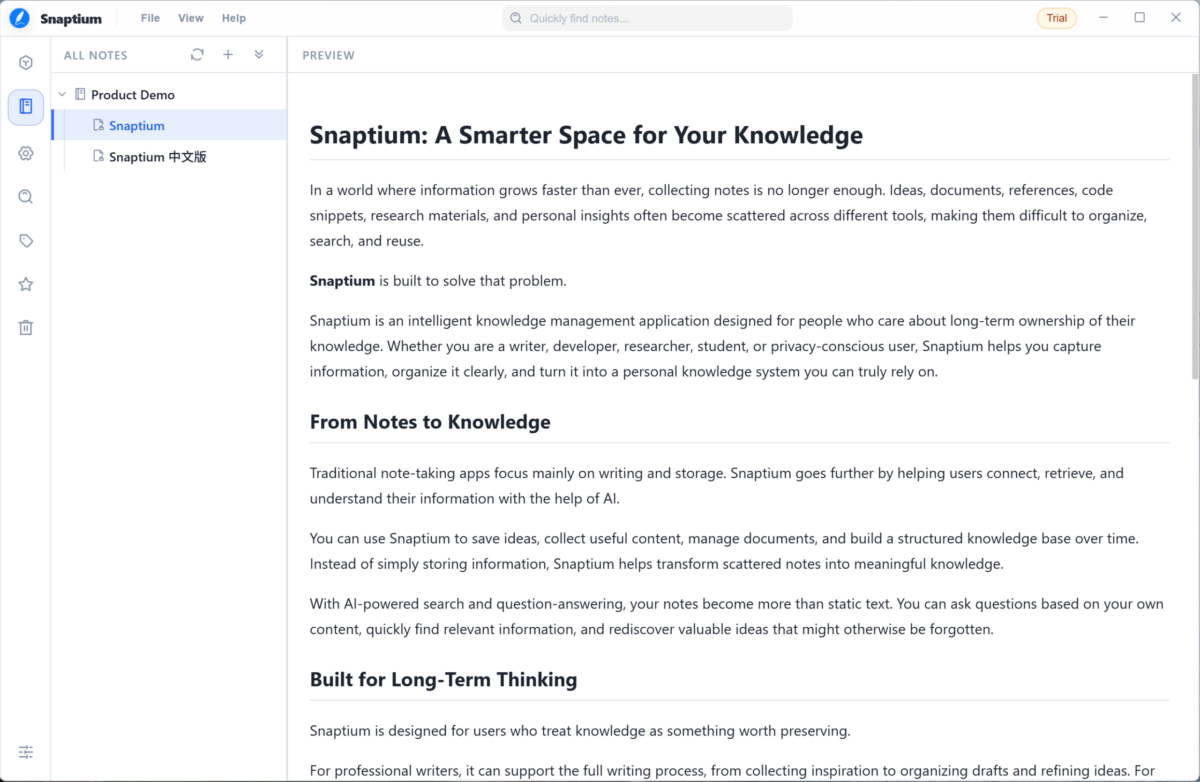This screenshot has height=782, width=1200.
Task: Click the ALL NOTES panel header
Action: point(96,55)
